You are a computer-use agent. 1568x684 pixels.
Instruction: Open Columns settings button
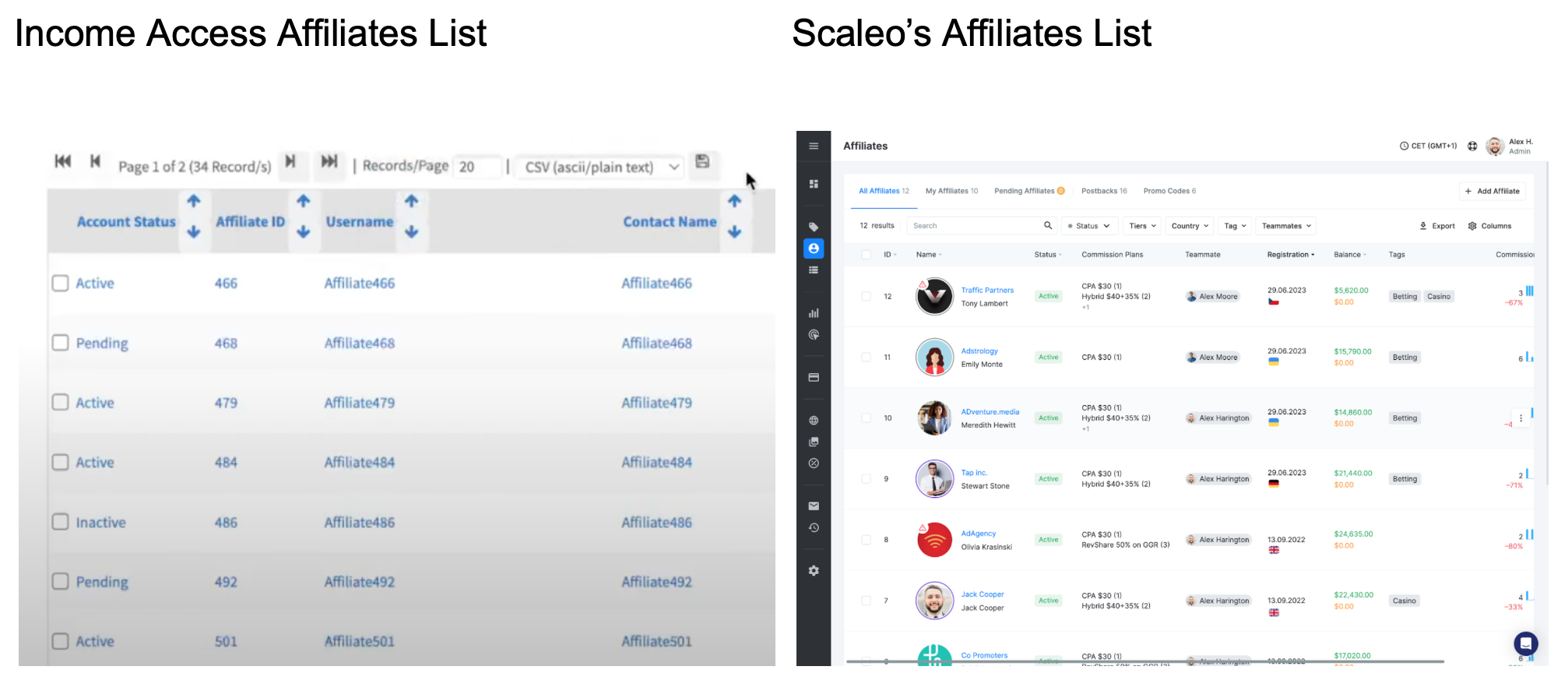tap(1489, 226)
